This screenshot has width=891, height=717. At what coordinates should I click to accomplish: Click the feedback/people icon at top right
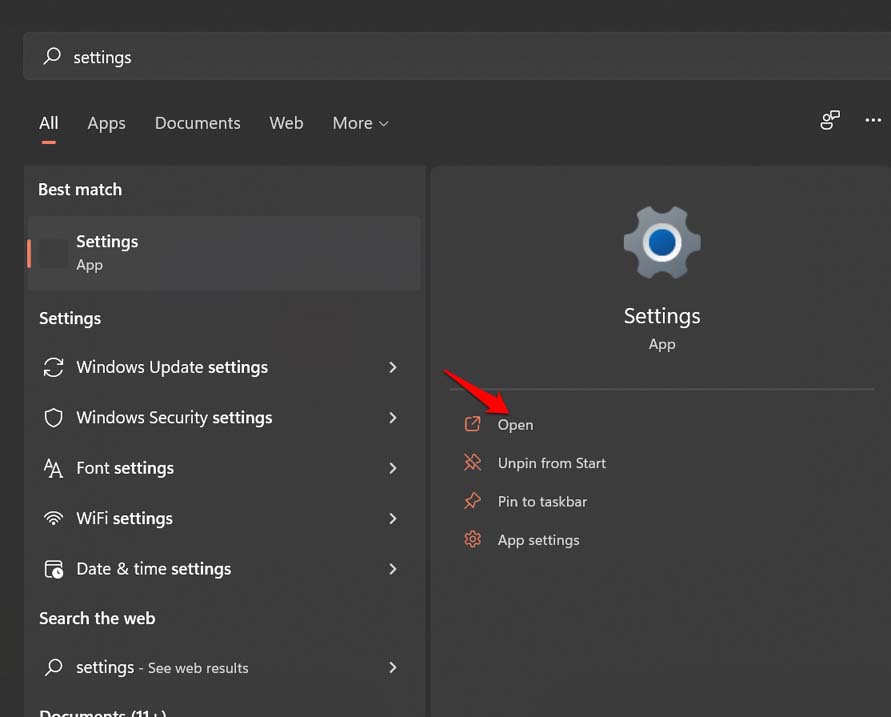coord(830,121)
